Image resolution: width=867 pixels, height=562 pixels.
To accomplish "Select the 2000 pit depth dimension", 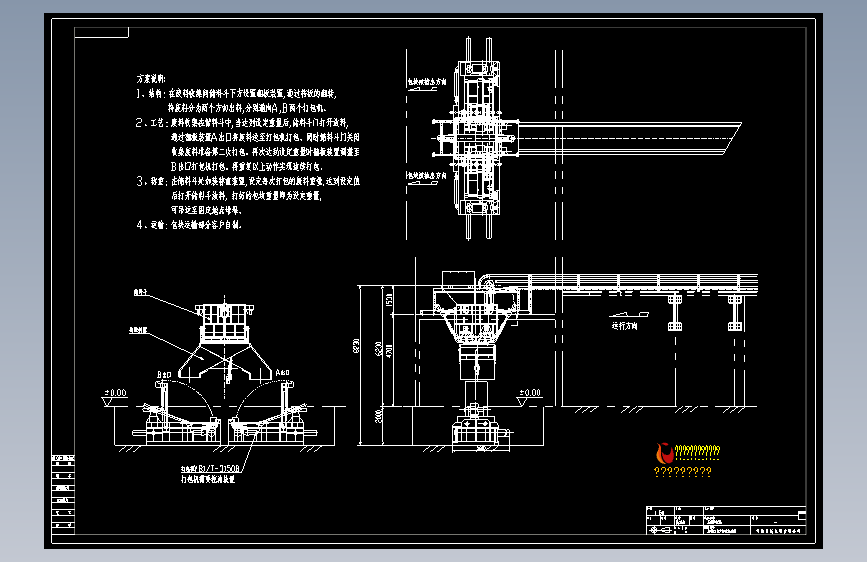I will click(x=379, y=416).
